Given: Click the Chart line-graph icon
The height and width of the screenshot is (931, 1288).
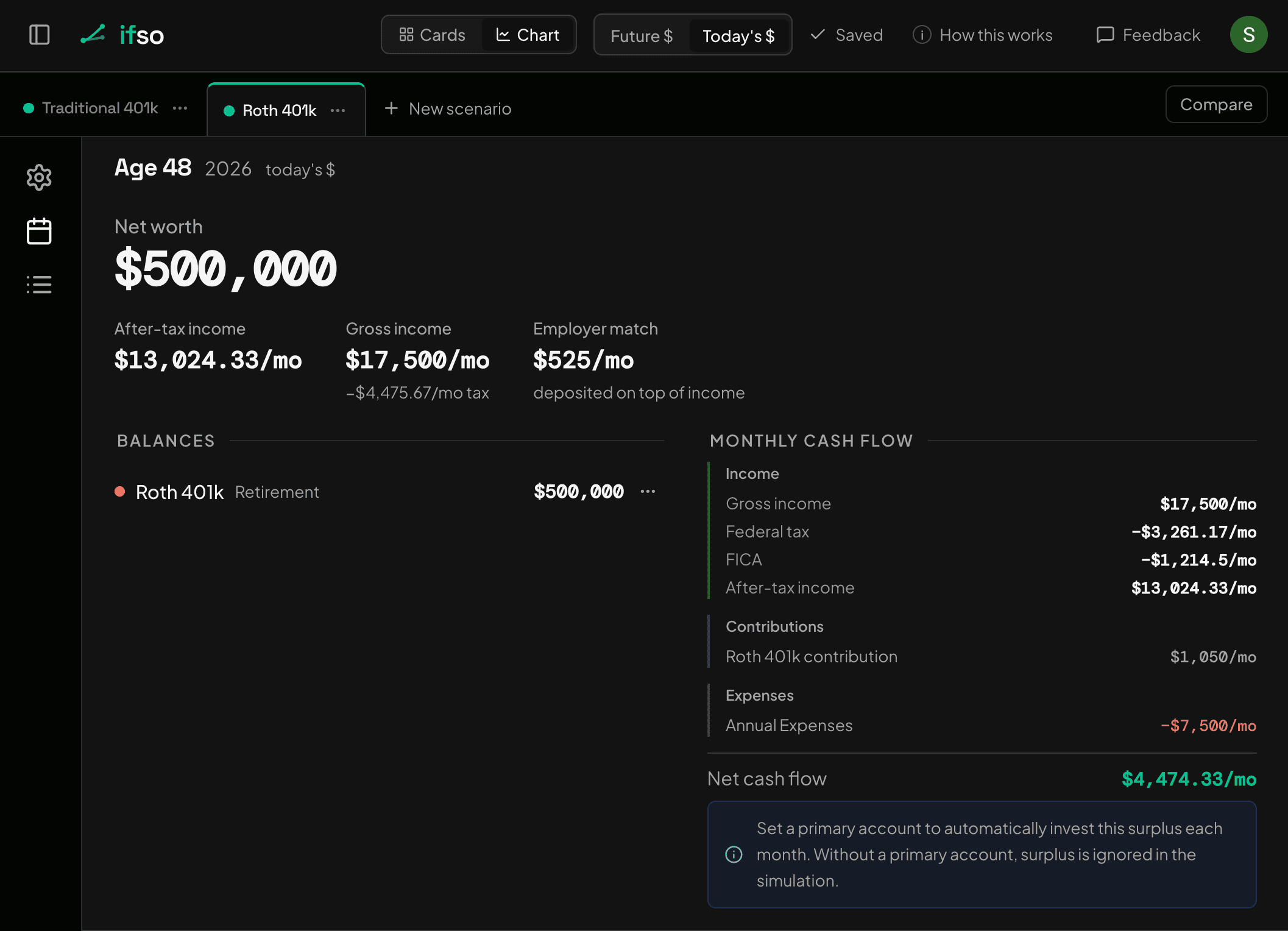Looking at the screenshot, I should (503, 35).
